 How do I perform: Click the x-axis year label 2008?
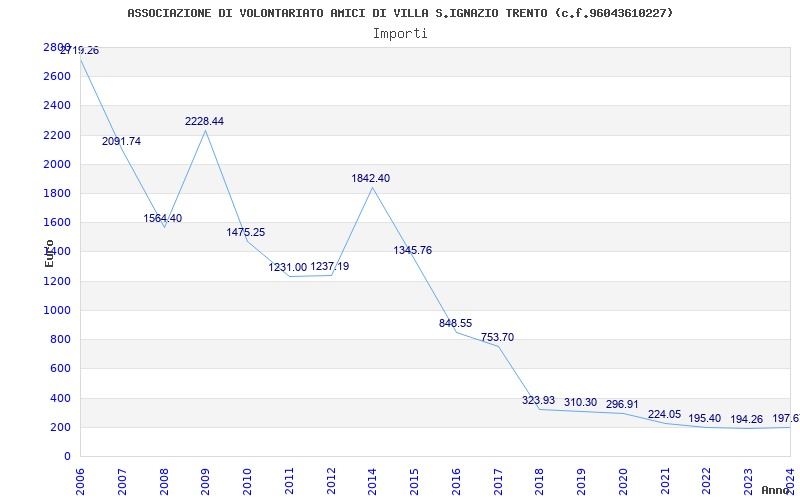click(164, 481)
